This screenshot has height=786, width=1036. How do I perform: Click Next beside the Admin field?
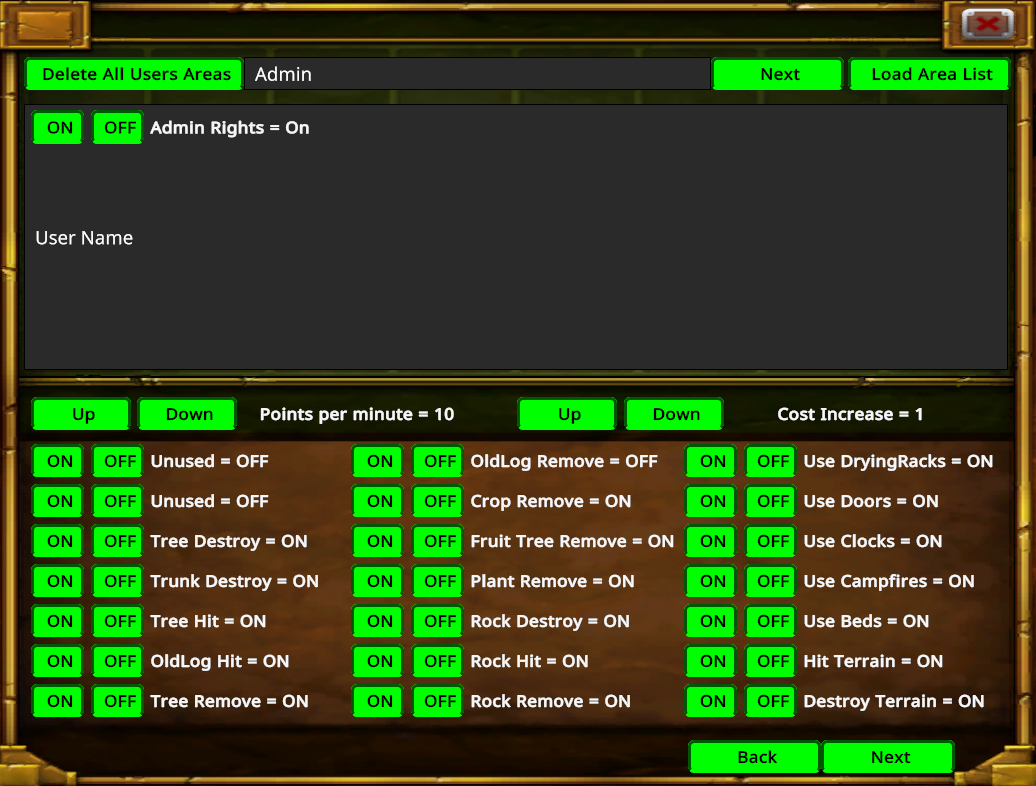[779, 74]
